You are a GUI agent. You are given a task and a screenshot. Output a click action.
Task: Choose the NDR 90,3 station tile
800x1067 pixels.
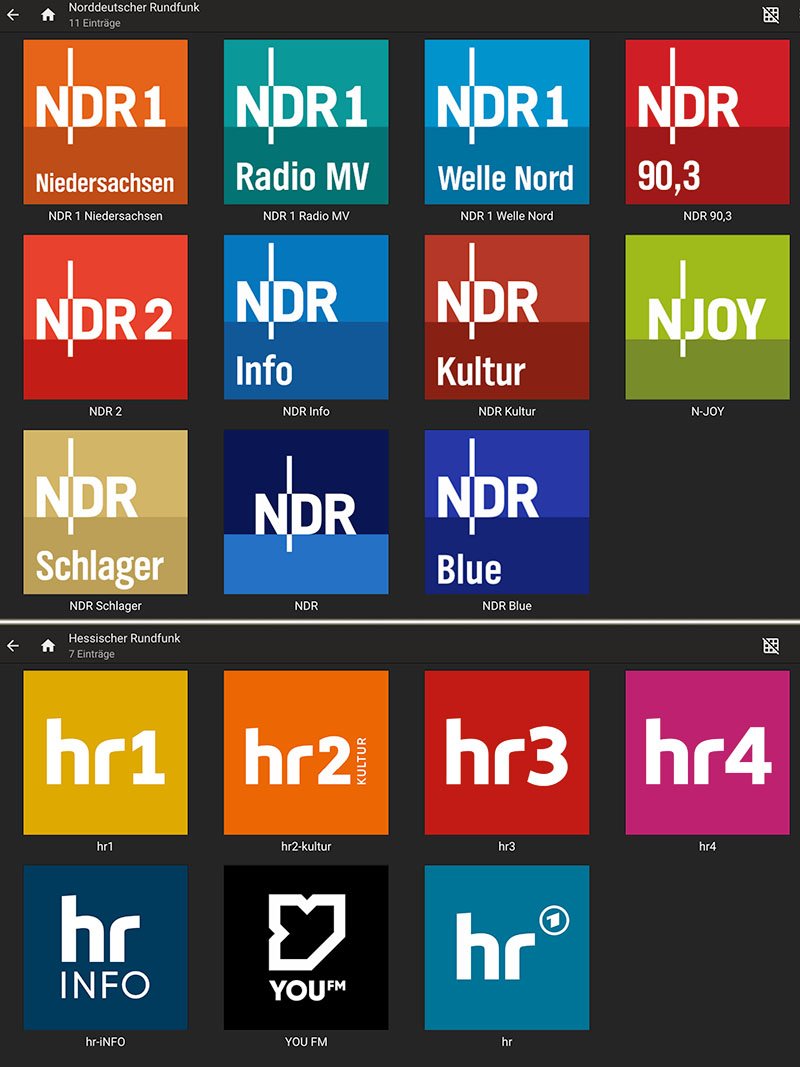707,122
